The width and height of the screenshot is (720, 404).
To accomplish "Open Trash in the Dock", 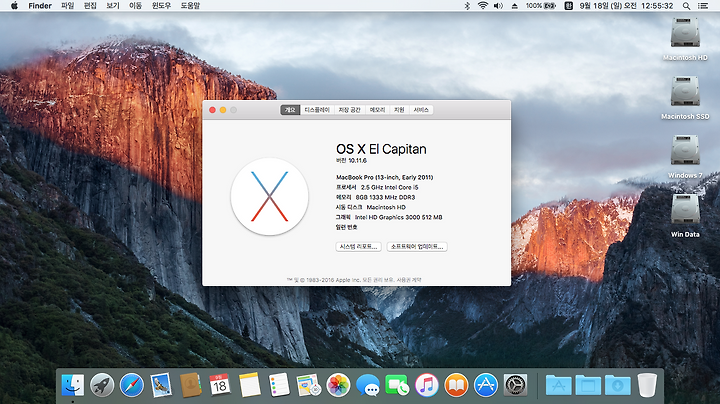I will pos(647,385).
